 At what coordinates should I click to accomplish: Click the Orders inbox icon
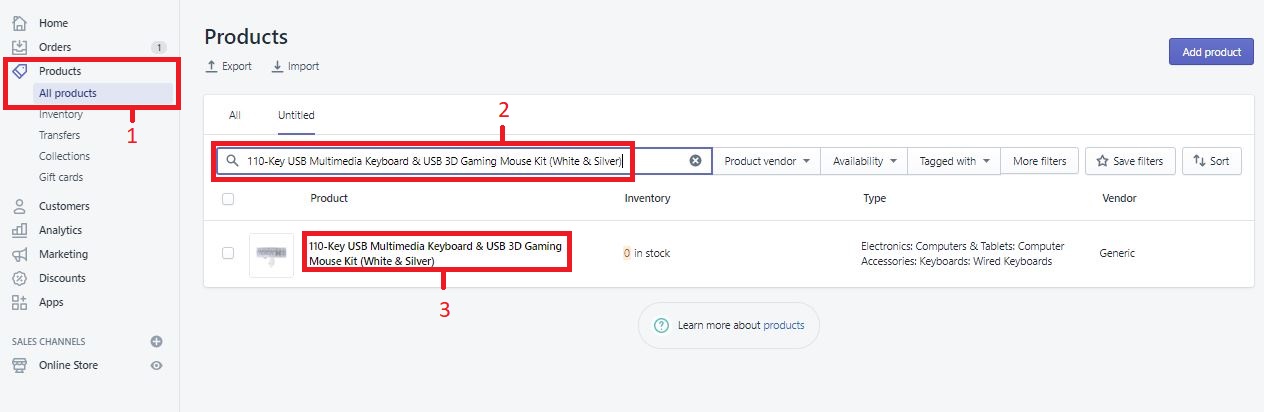click(x=19, y=47)
